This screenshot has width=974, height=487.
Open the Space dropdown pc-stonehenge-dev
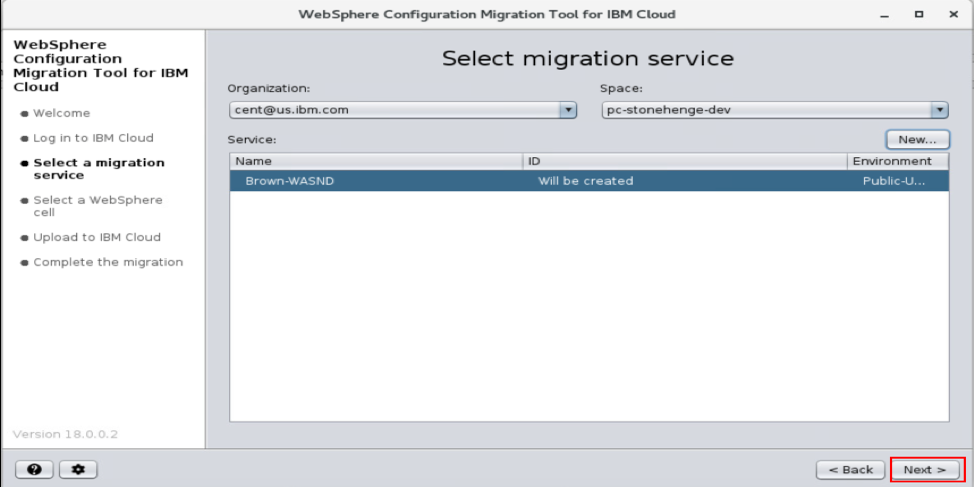(939, 110)
